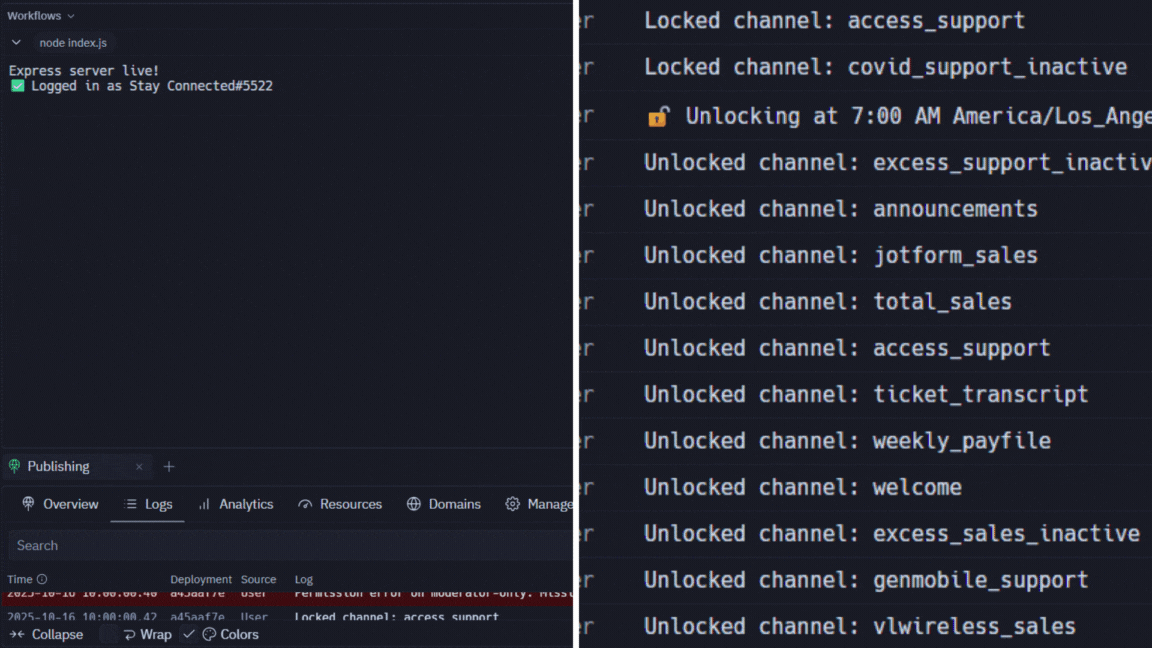Open the Overview tab
The image size is (1152, 648).
[60, 504]
